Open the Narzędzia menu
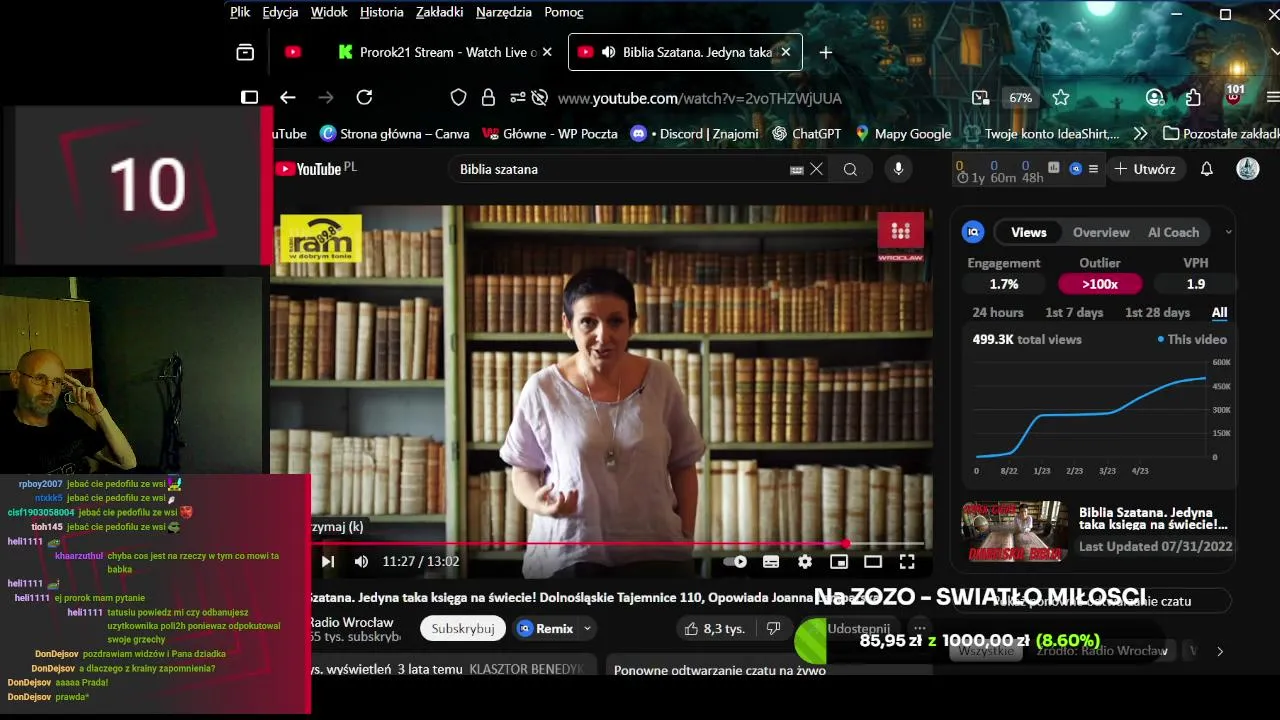Screen dimensions: 1280x720 (504, 12)
